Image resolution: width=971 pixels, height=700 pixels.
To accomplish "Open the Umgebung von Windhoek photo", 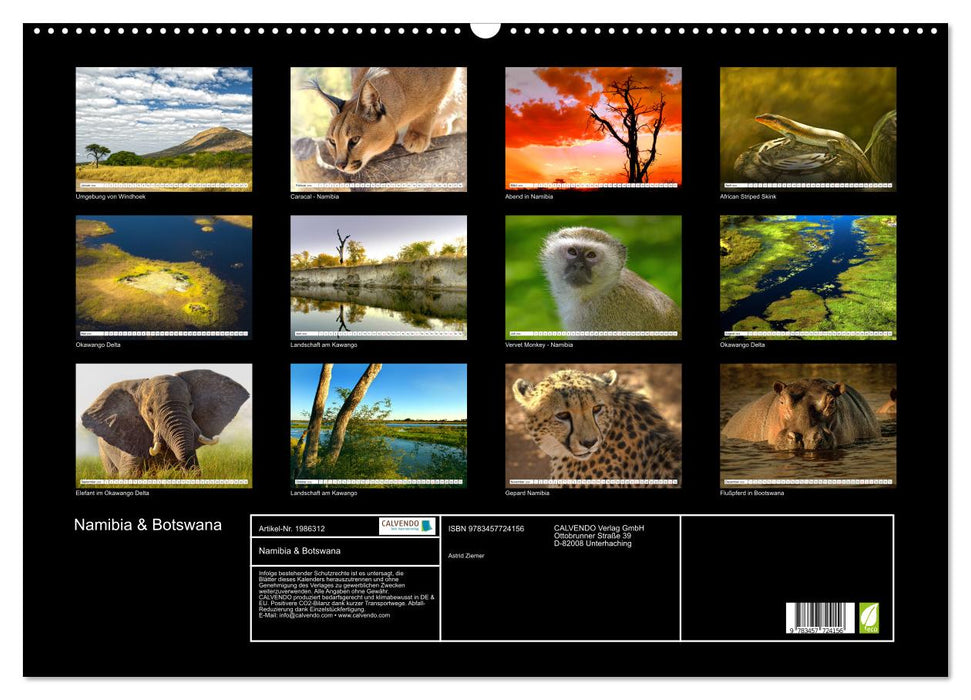I will coord(164,128).
